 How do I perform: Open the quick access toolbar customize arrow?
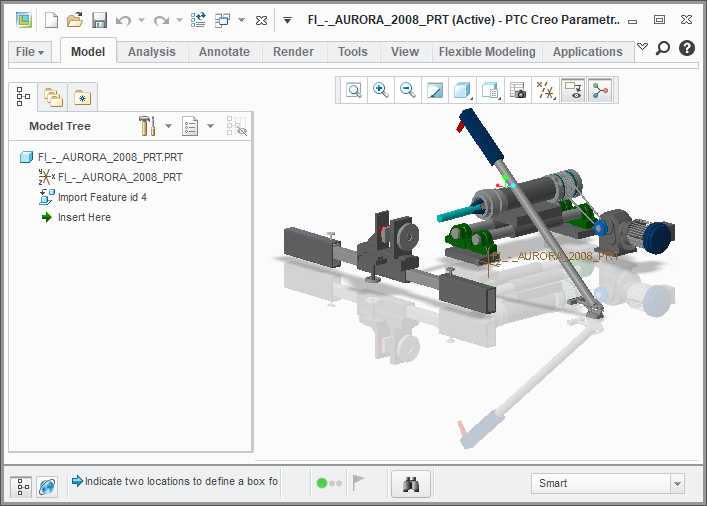[287, 20]
